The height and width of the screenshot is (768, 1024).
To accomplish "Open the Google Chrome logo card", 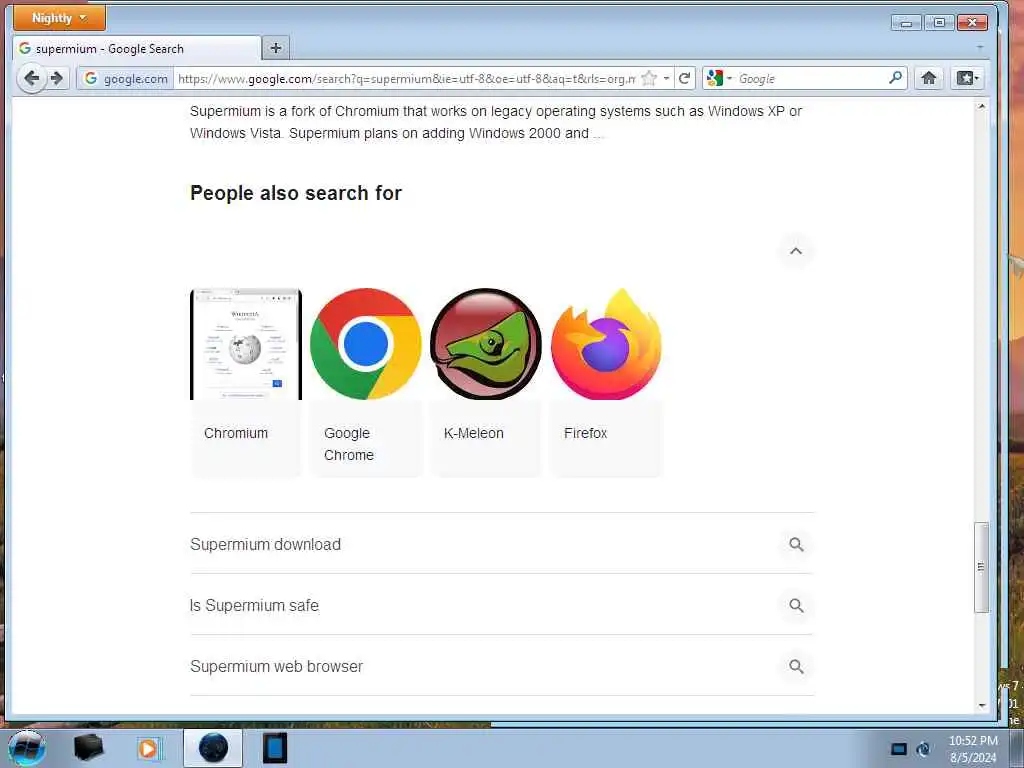I will (x=366, y=344).
